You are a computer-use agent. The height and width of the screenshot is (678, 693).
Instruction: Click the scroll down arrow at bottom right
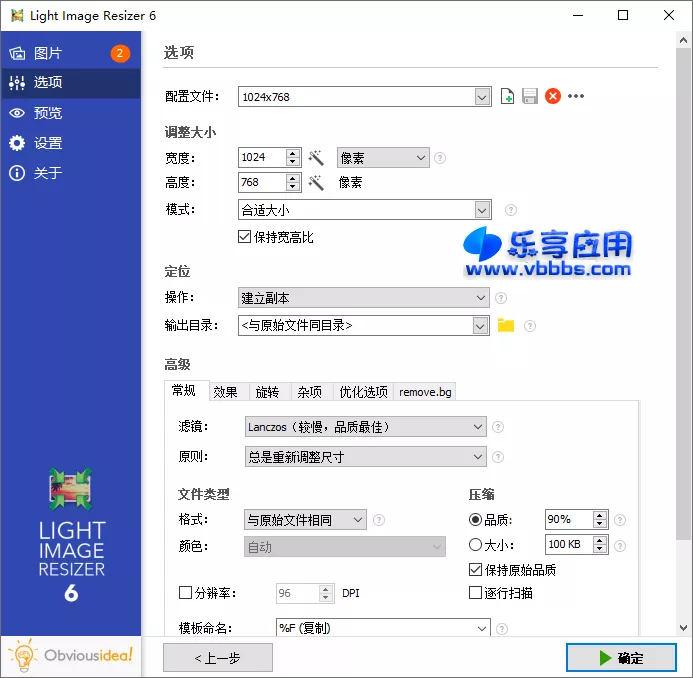click(x=683, y=628)
